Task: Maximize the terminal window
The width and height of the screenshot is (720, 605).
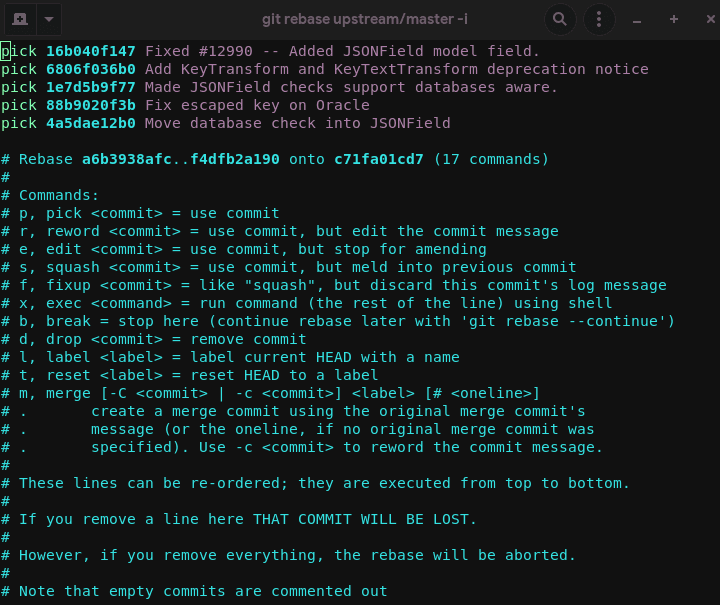Action: 673,19
